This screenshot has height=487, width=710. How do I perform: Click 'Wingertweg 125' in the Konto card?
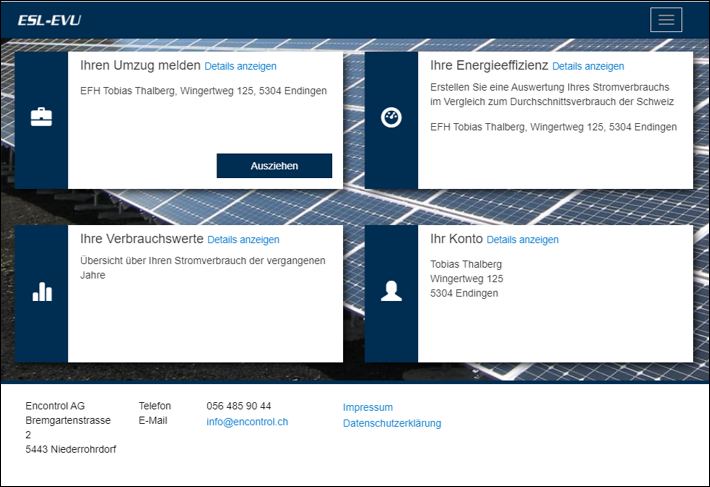click(x=467, y=278)
